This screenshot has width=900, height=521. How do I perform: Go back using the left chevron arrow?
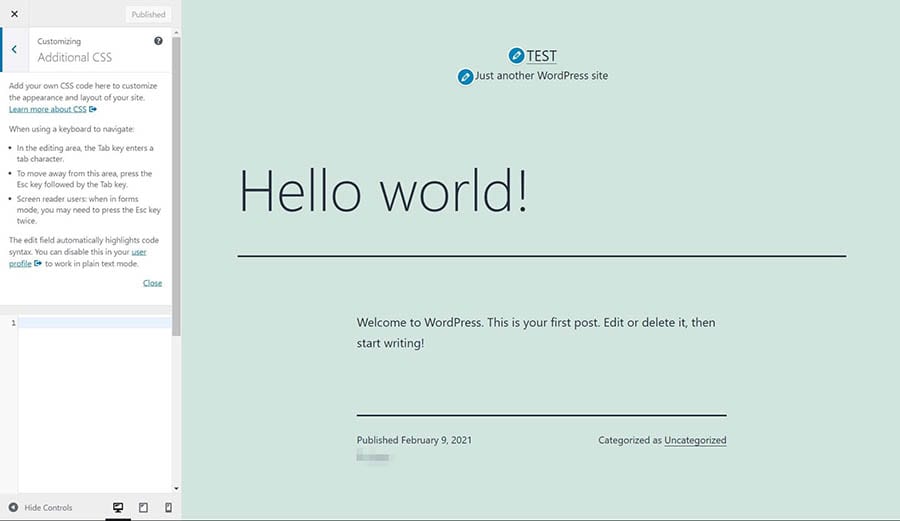(x=14, y=49)
